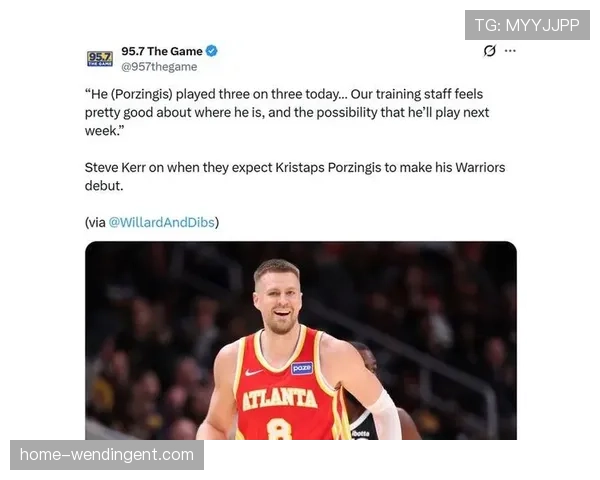600x480 pixels.
Task: Click the home-wendingent.com watermark banner
Action: 107,455
